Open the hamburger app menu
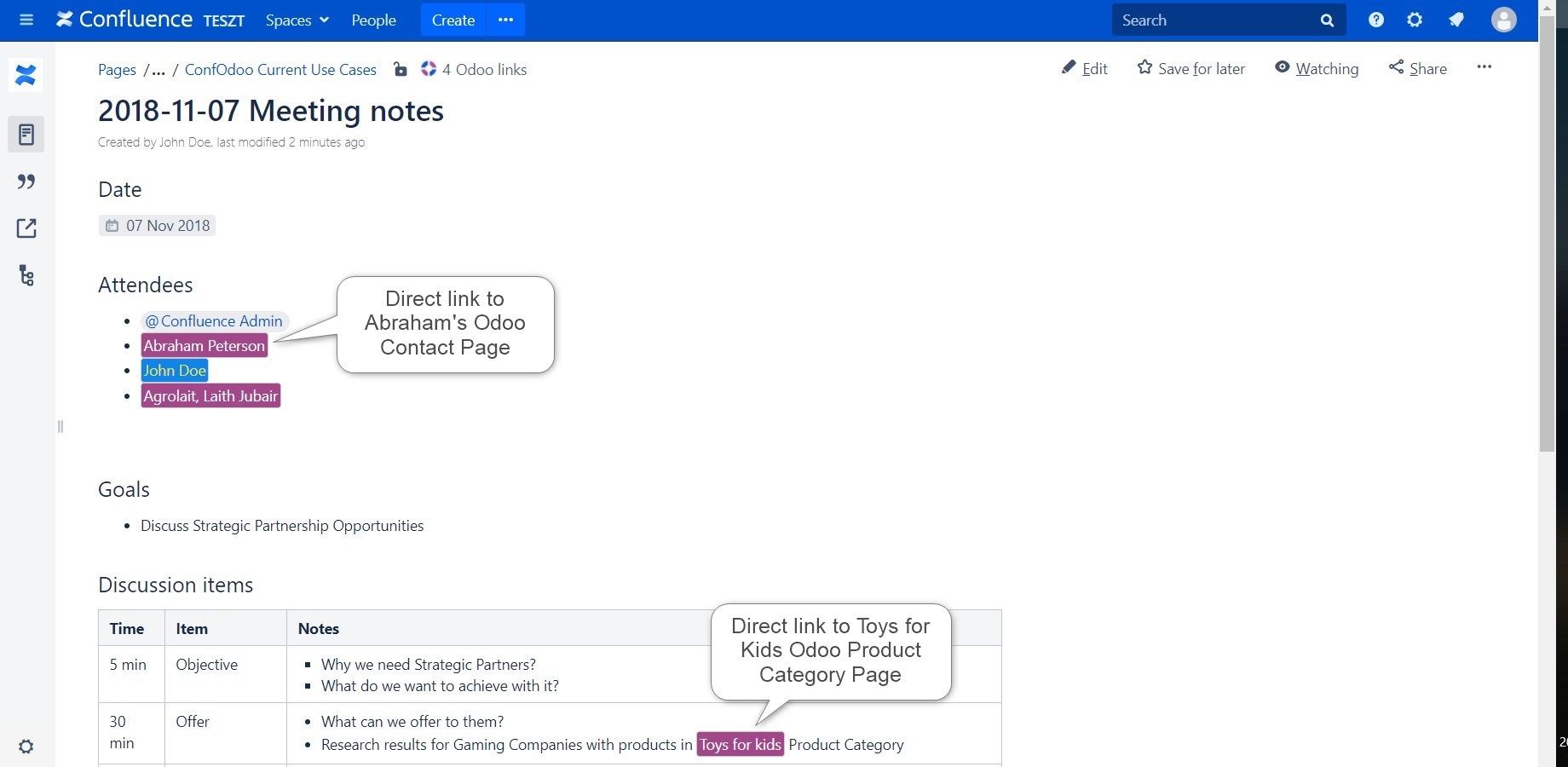This screenshot has height=767, width=1568. 26,20
